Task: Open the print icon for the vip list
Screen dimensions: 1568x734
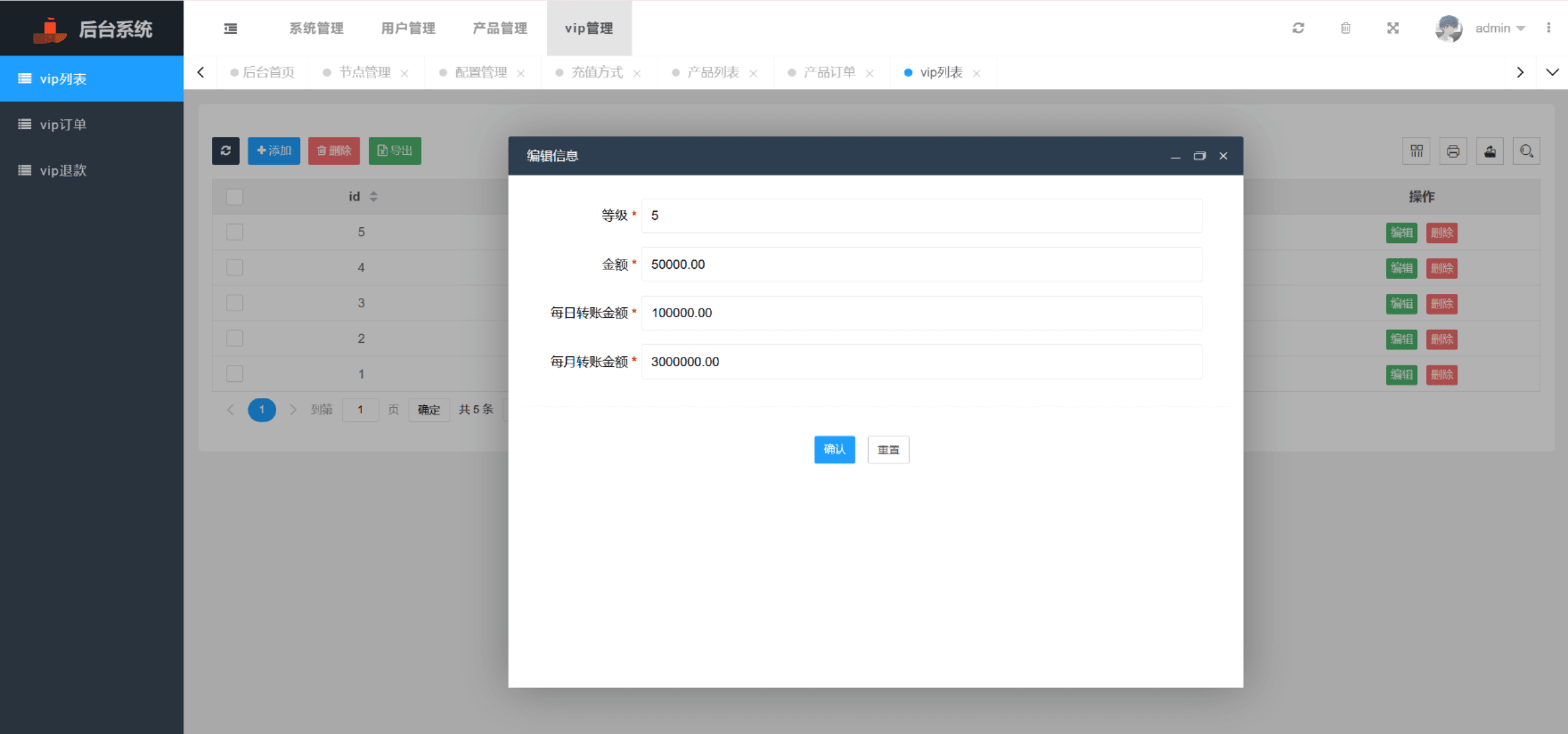Action: coord(1453,151)
